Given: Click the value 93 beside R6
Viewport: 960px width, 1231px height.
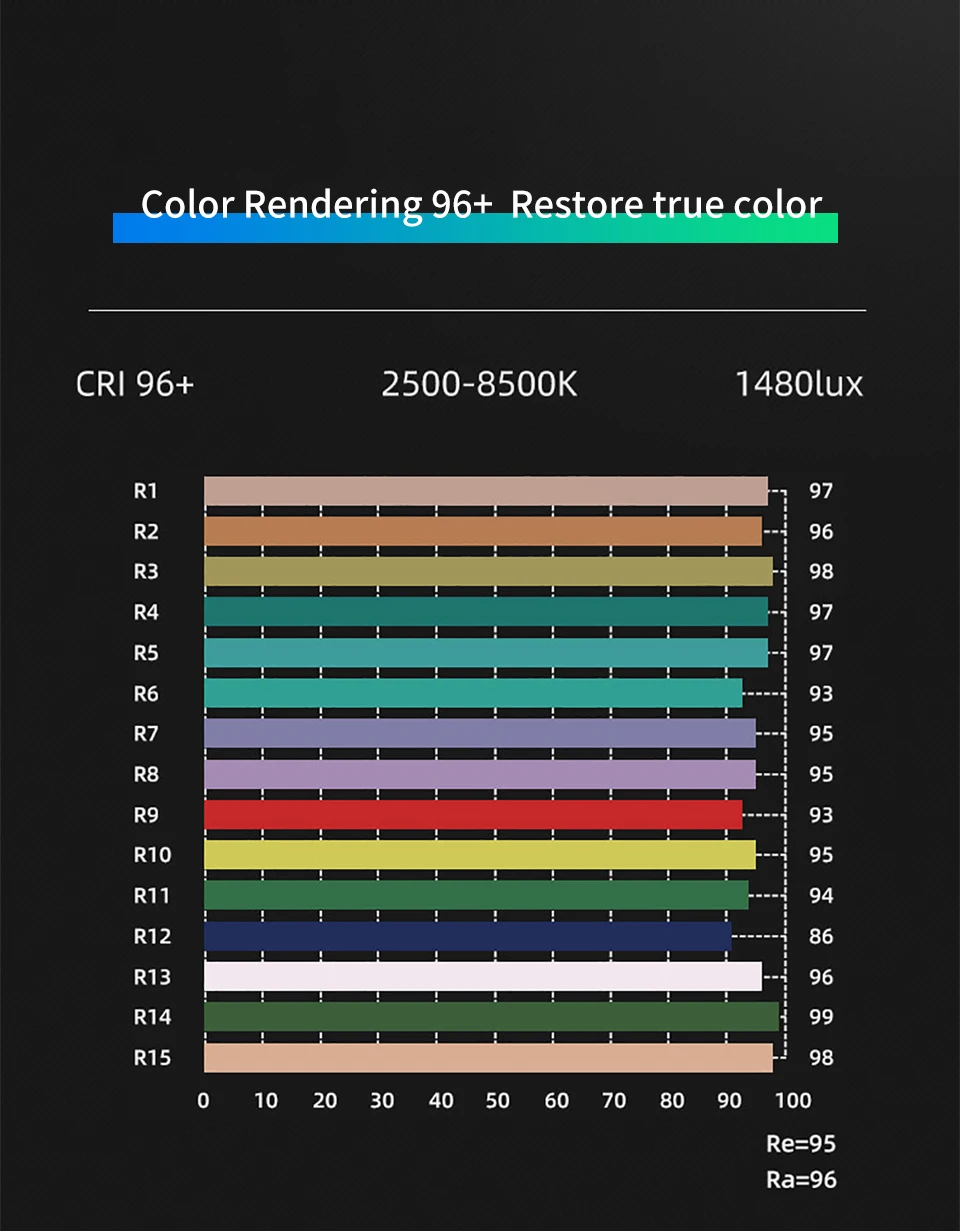Looking at the screenshot, I should [821, 694].
